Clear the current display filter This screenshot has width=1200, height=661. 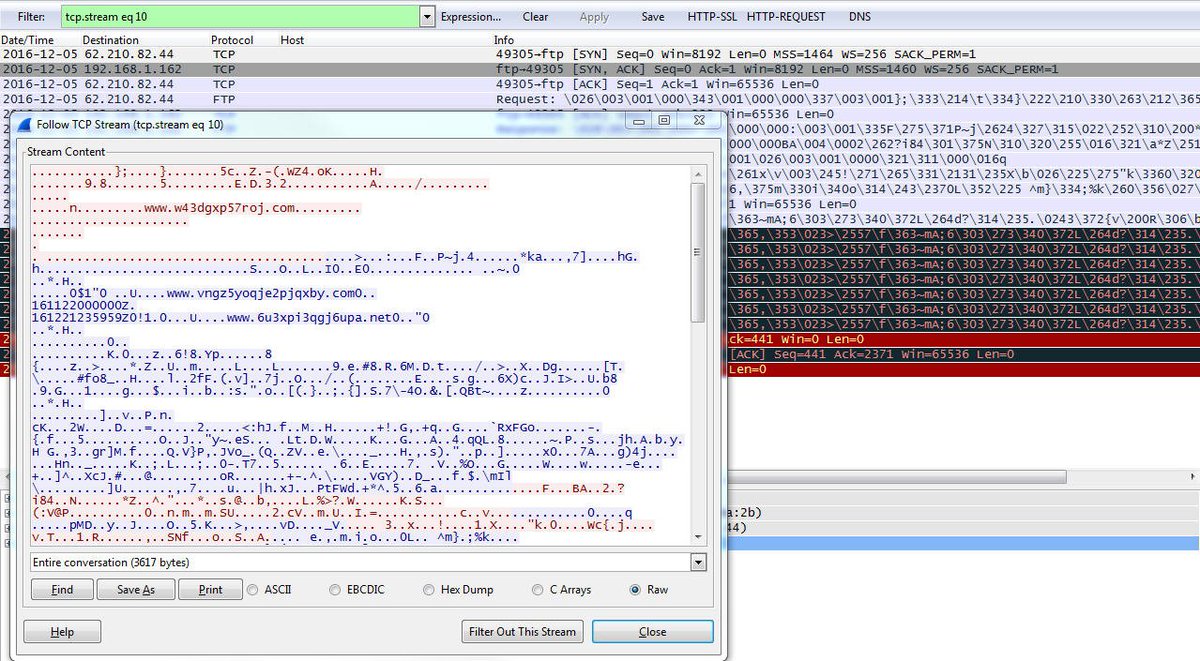click(536, 16)
